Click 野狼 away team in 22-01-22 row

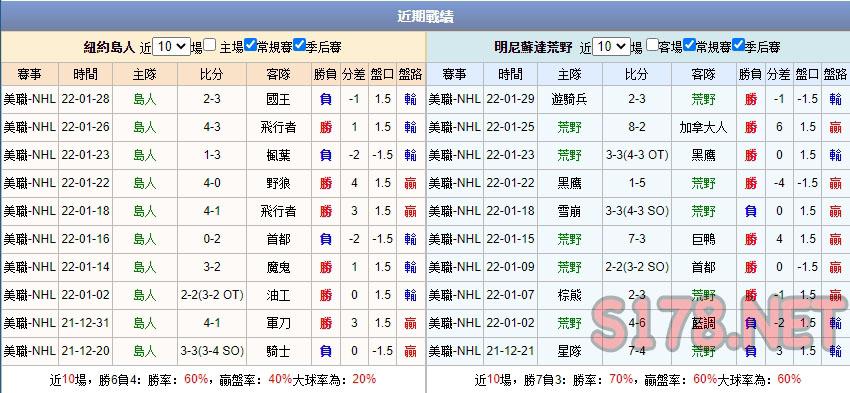click(279, 183)
